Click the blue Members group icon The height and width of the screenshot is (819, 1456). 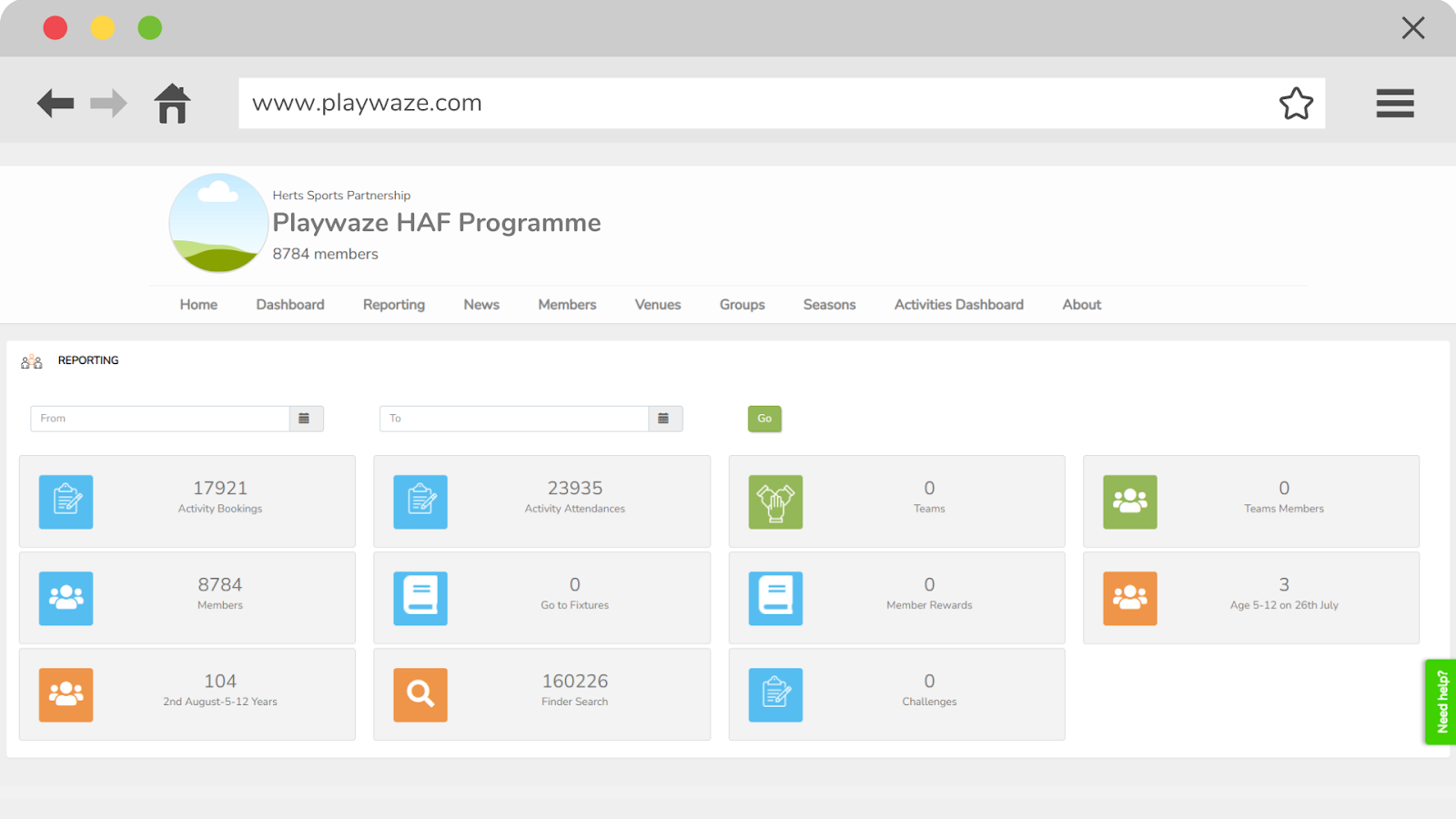point(66,598)
